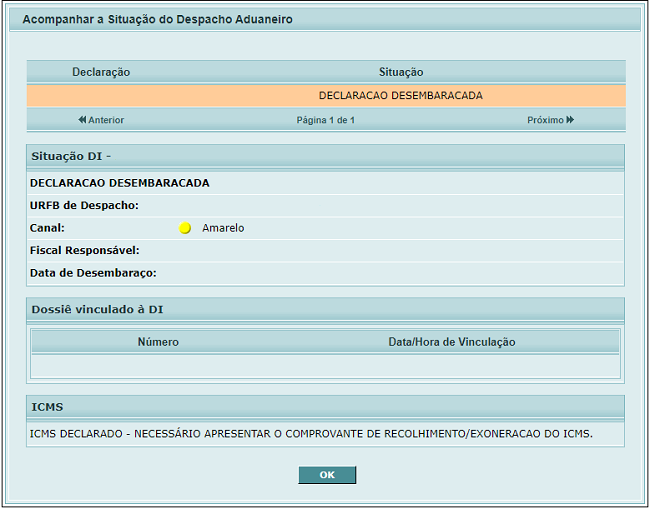Go to Próximo page link
Screen dimensions: 650x509
click(x=551, y=120)
